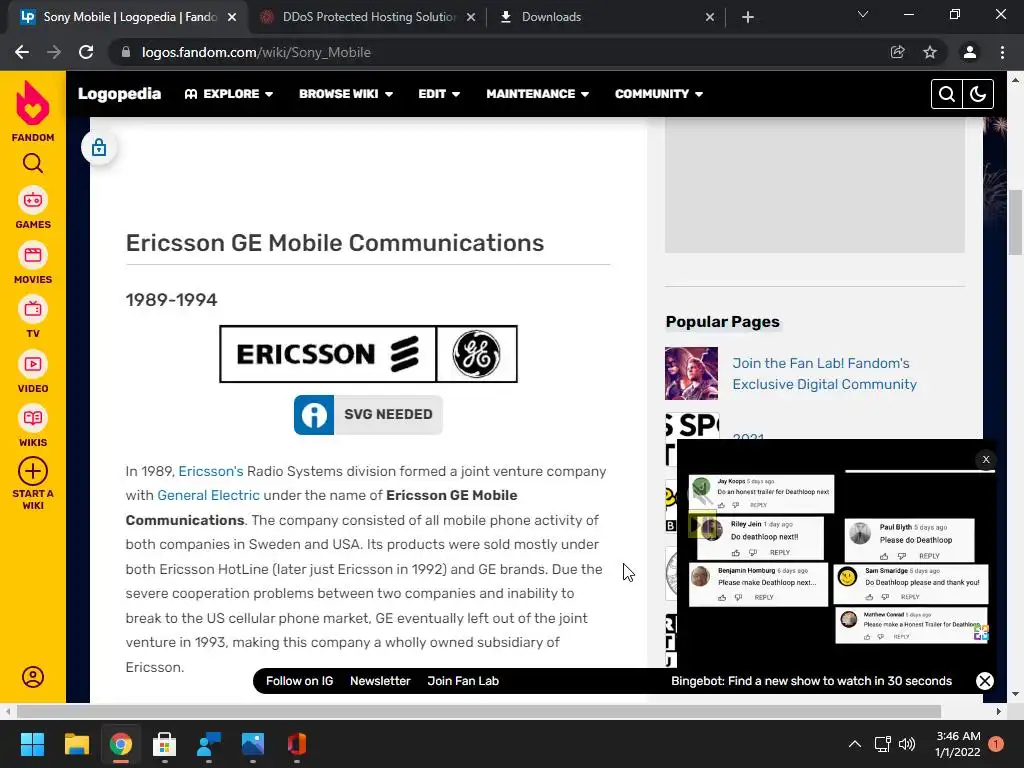Expand the Browse Wiki dropdown

(346, 94)
